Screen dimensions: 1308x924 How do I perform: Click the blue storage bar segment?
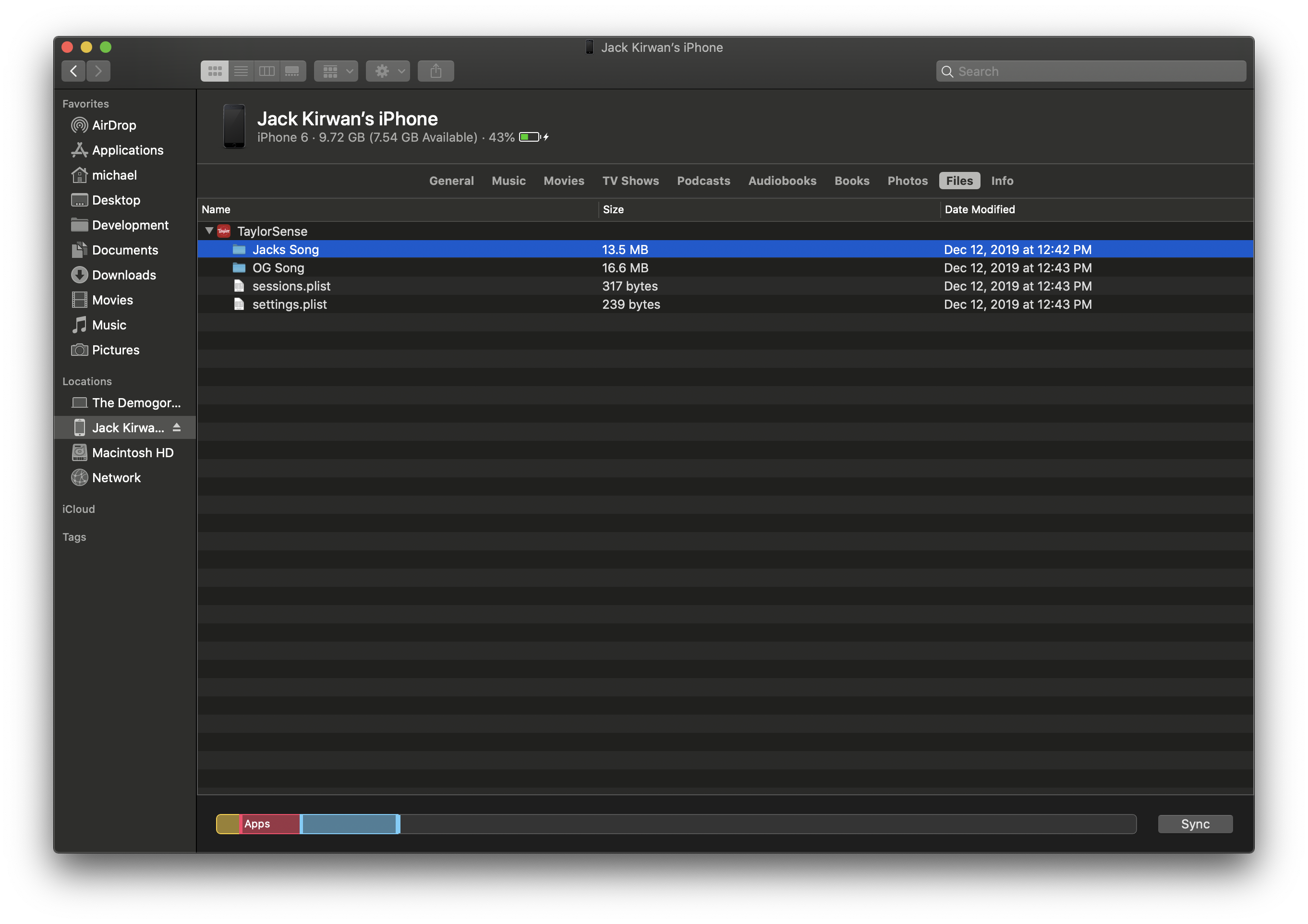pyautogui.click(x=349, y=824)
